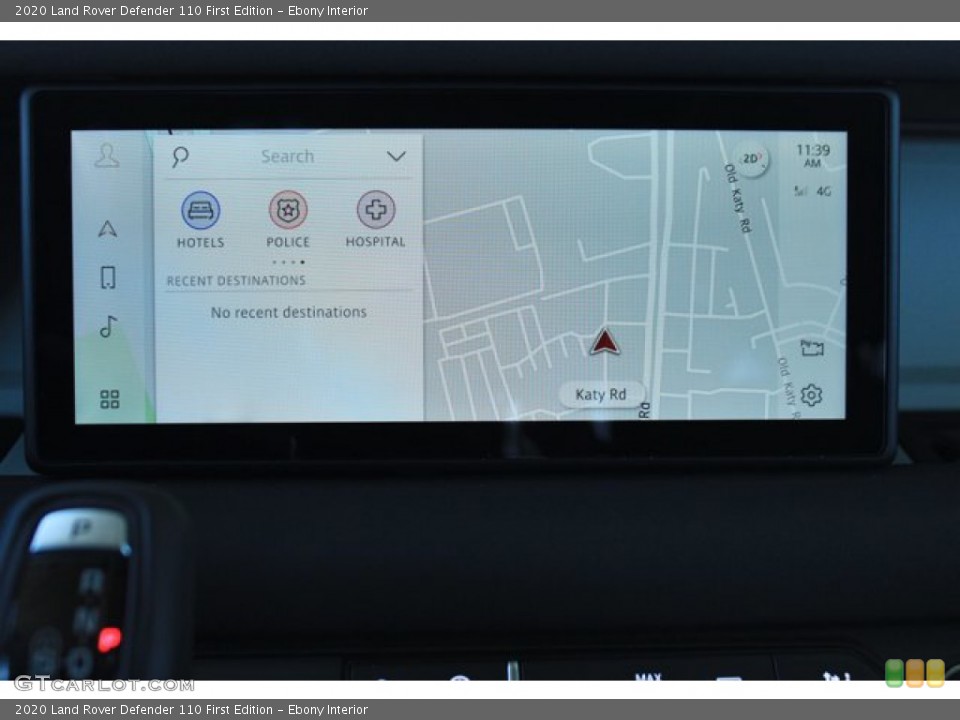The width and height of the screenshot is (960, 720).
Task: Click the No recent destinations message
Action: (288, 312)
